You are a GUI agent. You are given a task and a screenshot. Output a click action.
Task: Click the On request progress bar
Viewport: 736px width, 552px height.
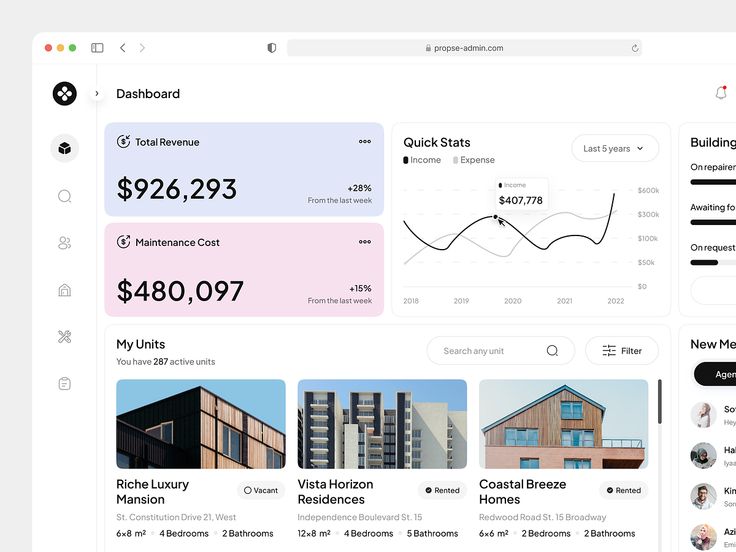tap(713, 263)
